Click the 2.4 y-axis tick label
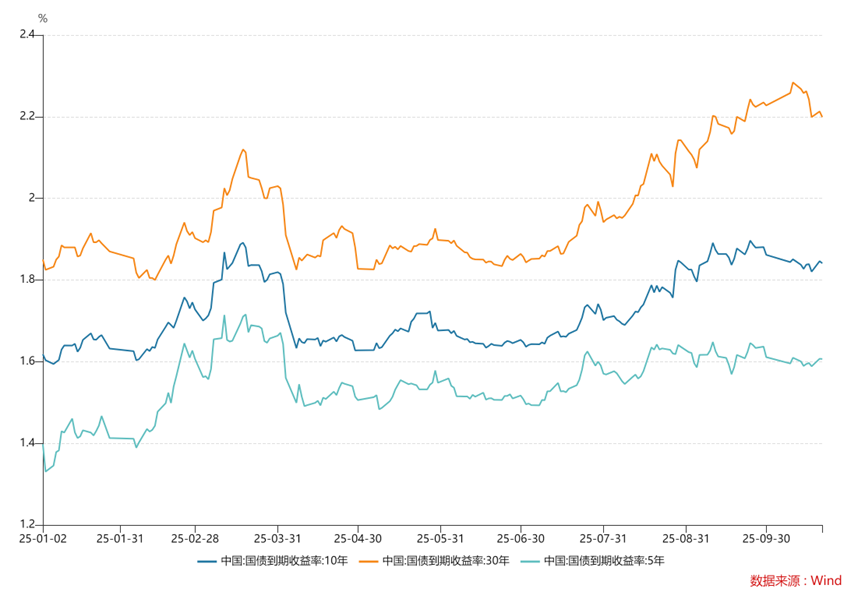 point(27,35)
